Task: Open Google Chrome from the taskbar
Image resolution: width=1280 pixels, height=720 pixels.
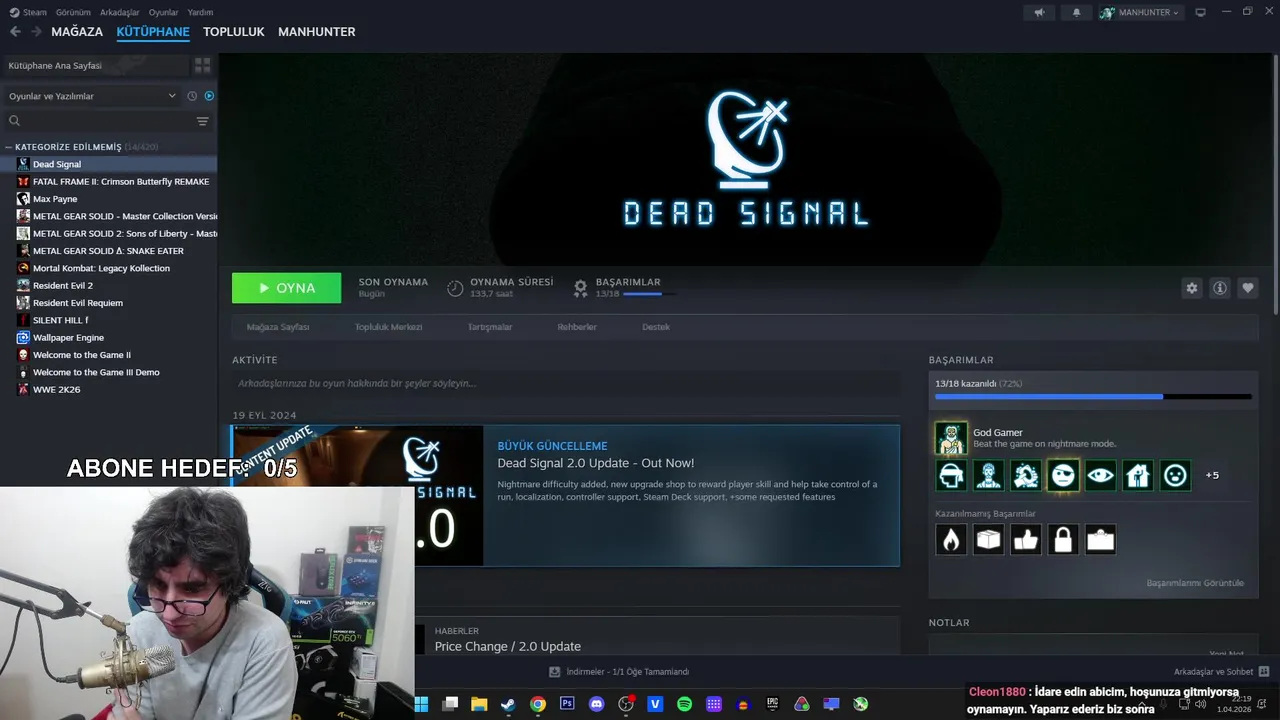Action: coord(538,704)
